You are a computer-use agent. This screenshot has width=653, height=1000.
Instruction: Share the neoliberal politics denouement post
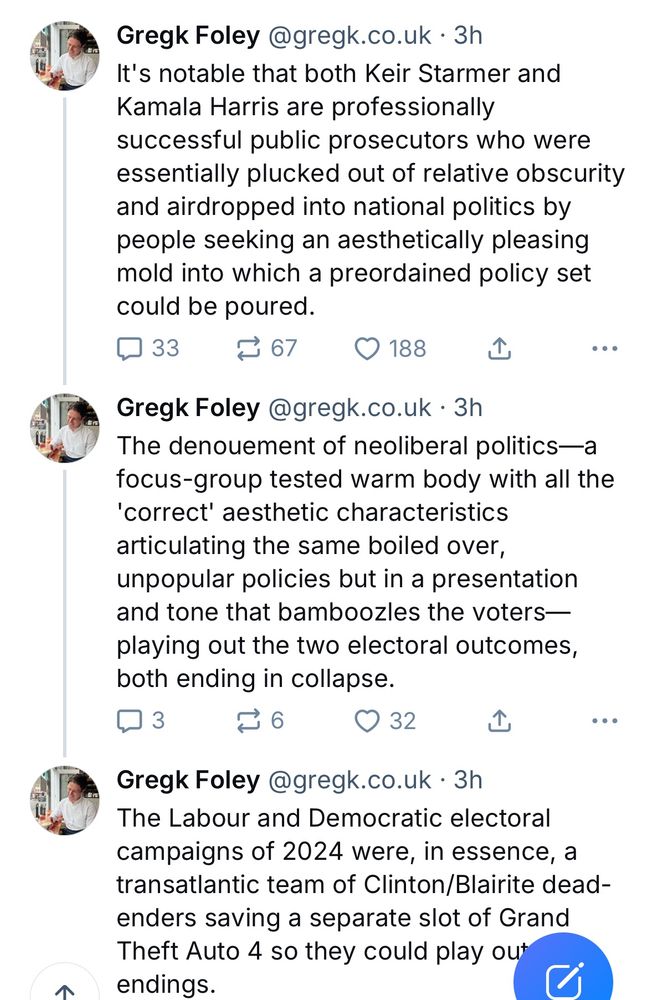coord(499,720)
